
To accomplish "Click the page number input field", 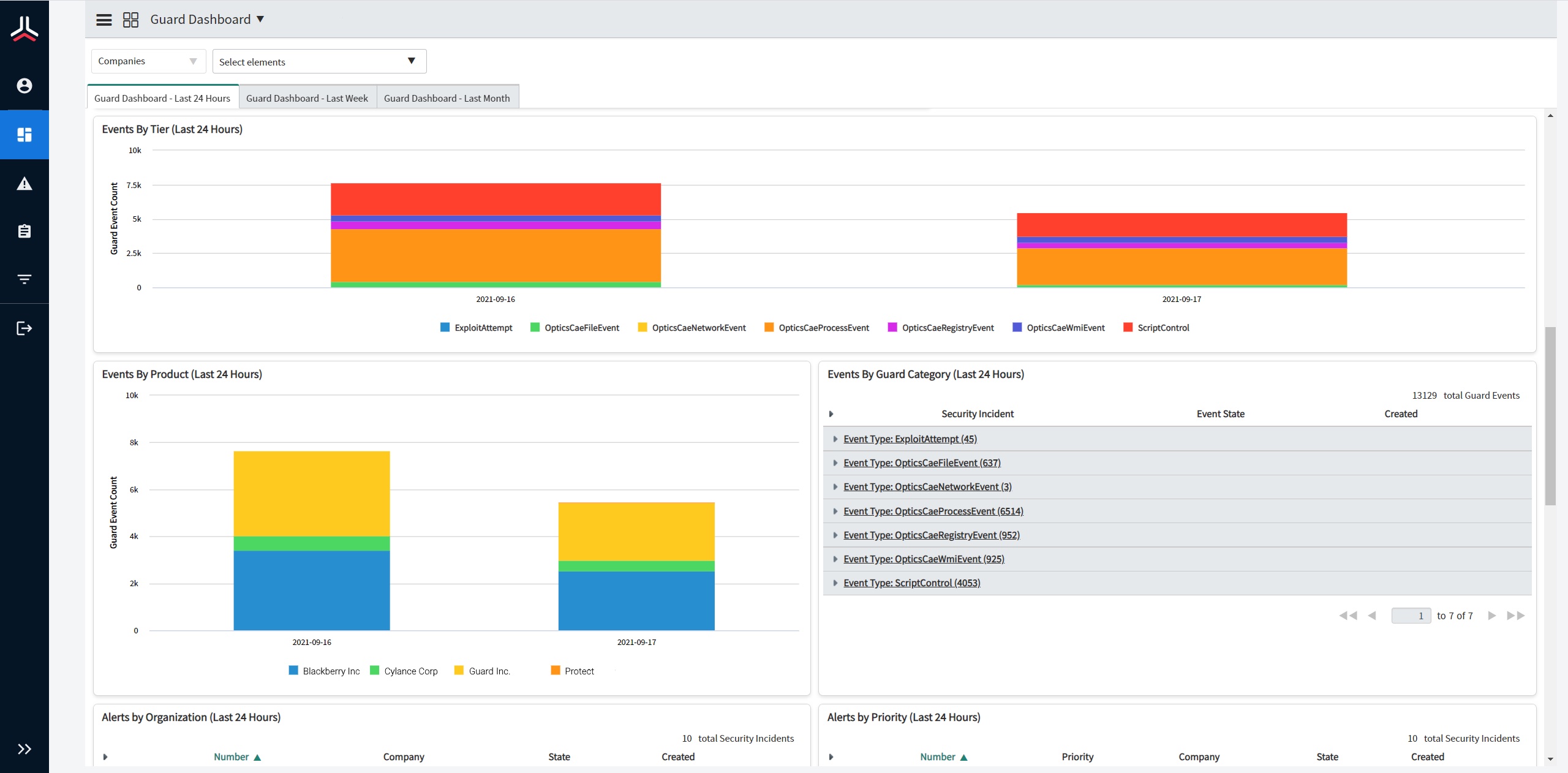I will click(x=1411, y=616).
